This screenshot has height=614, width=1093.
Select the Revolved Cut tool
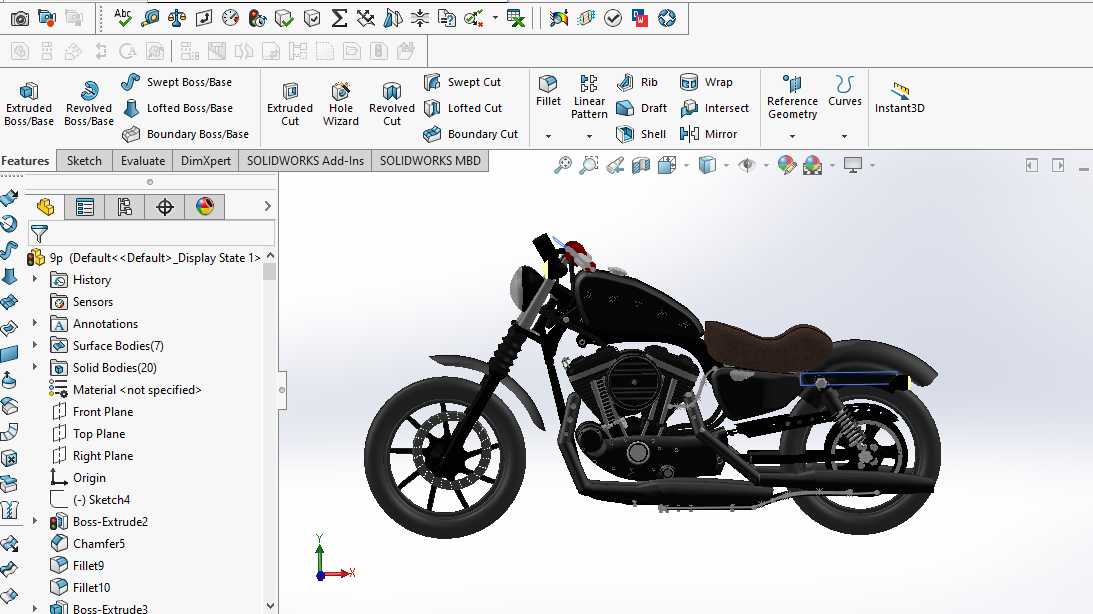(x=392, y=103)
